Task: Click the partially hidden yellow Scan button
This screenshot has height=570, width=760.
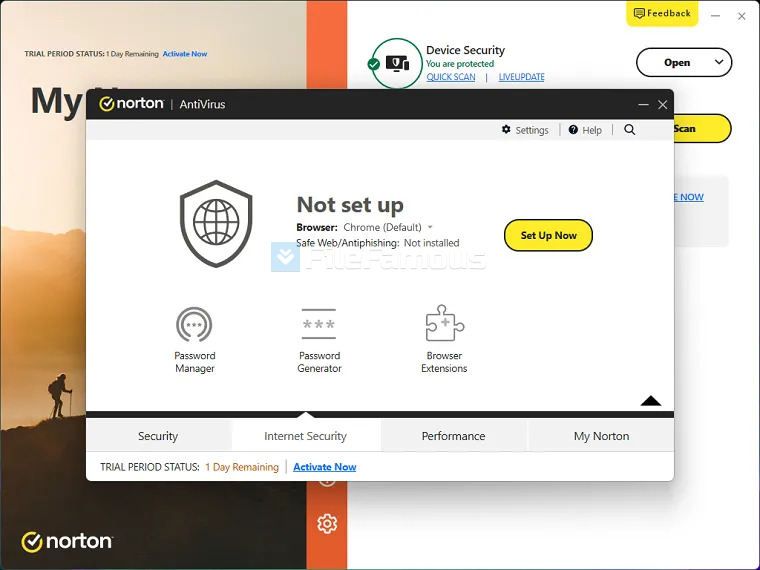Action: [702, 128]
